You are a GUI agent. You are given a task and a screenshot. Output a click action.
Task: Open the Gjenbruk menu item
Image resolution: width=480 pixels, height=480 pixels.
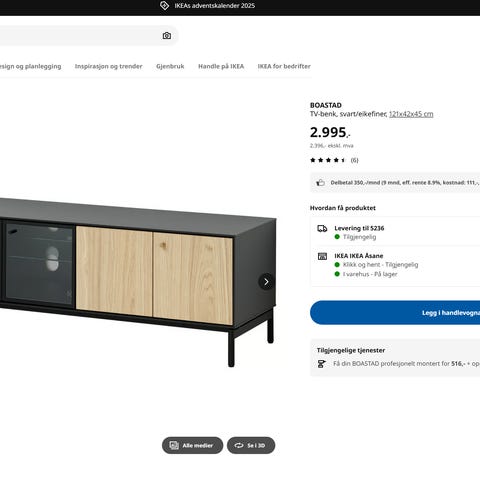170,66
